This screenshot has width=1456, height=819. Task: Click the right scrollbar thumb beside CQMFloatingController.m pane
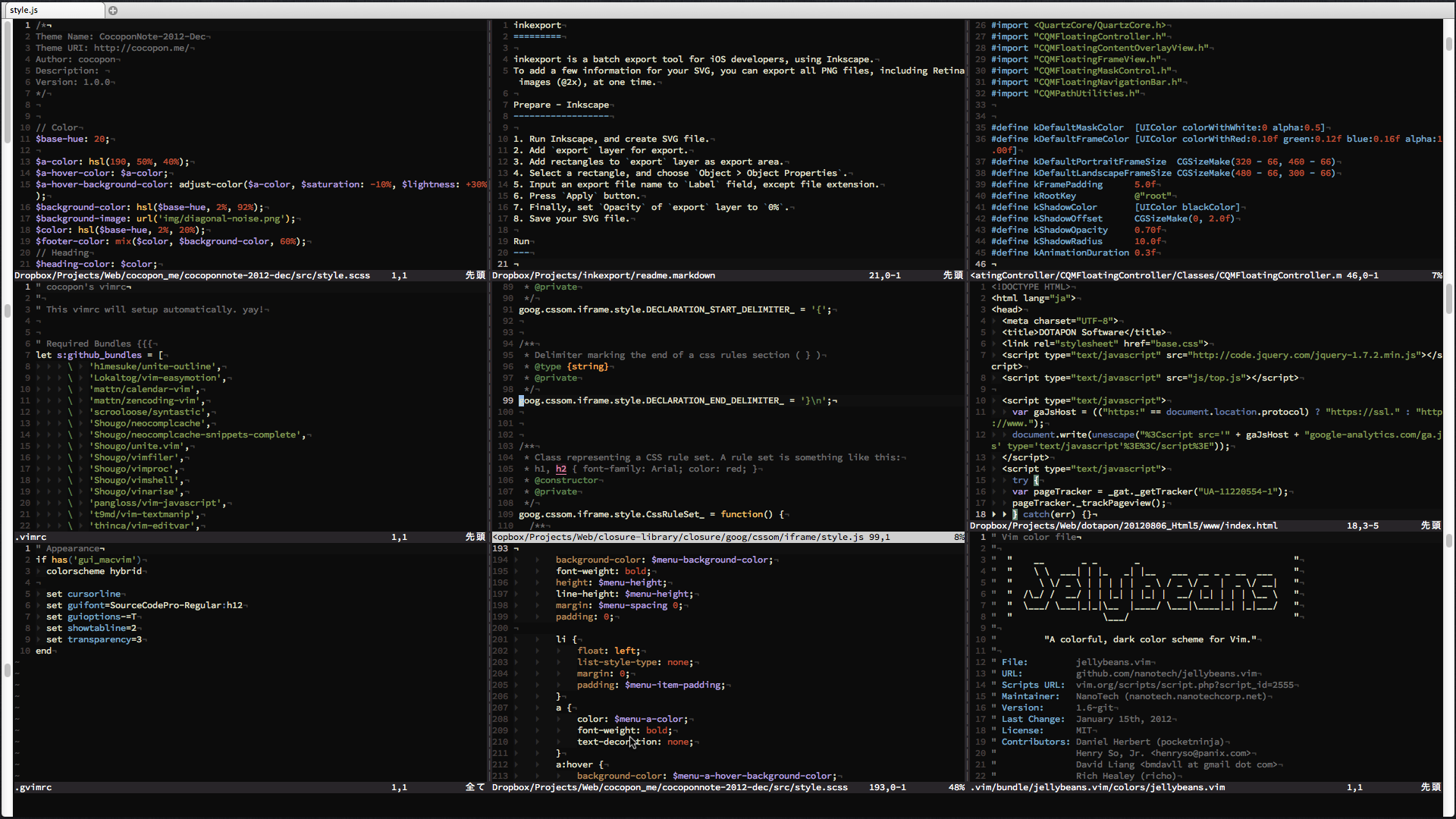(1449, 44)
